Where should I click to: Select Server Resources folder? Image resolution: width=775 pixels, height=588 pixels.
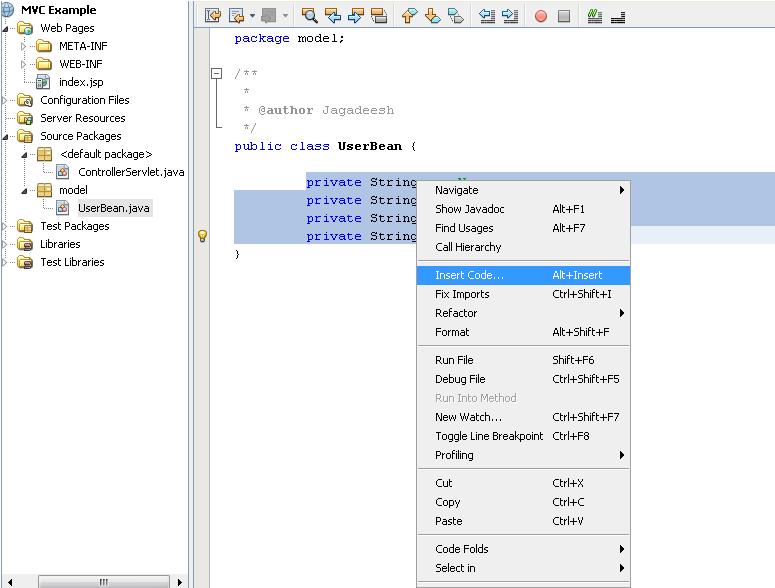pos(83,118)
